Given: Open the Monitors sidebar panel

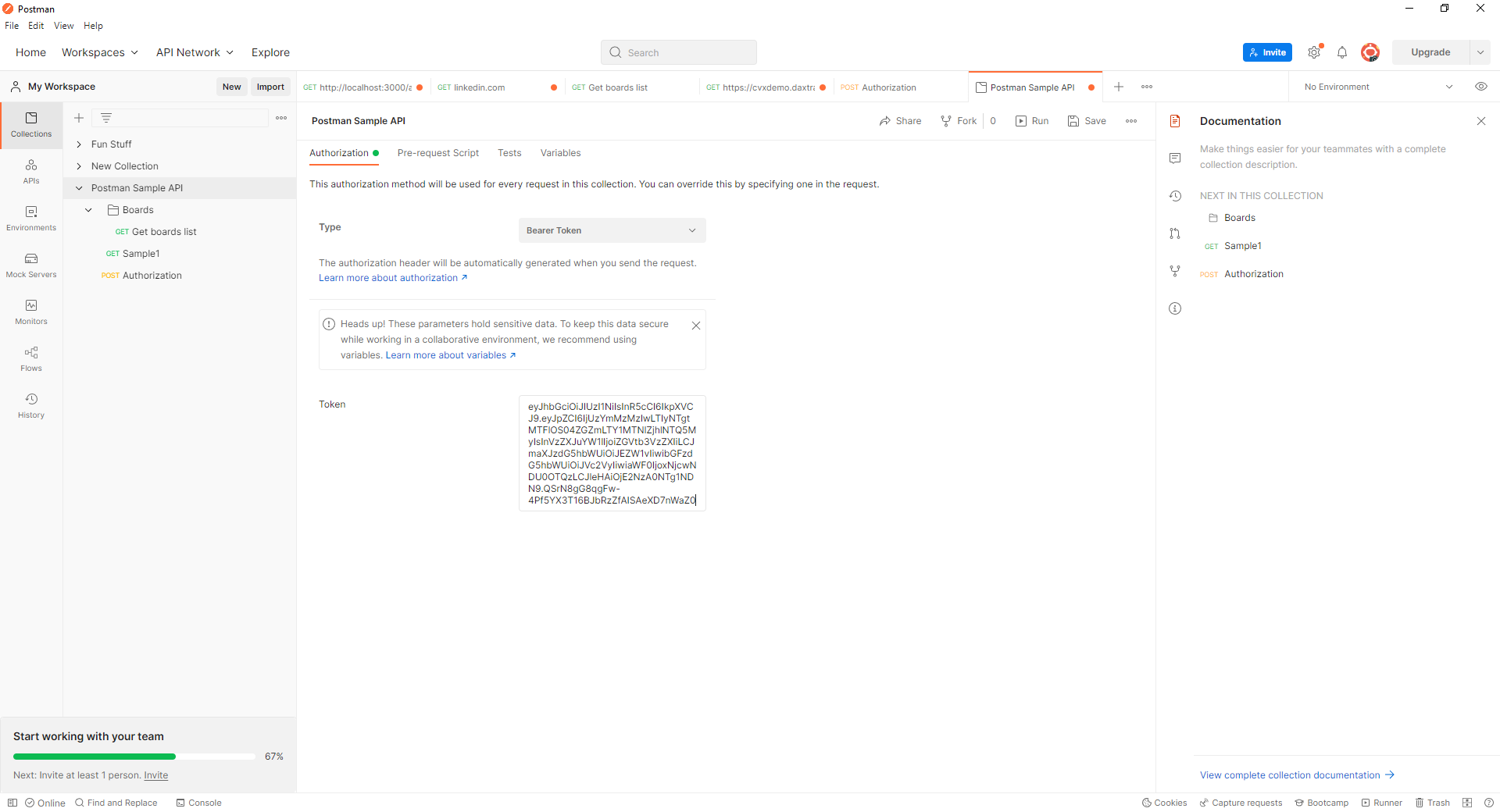Looking at the screenshot, I should point(31,312).
